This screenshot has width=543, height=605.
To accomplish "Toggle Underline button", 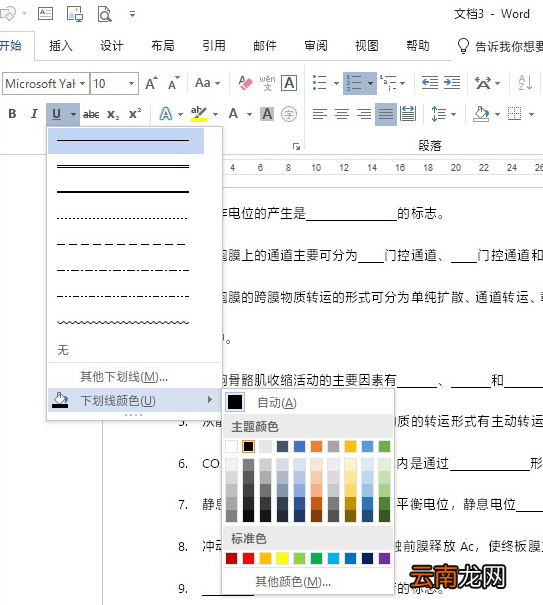I will coord(56,114).
